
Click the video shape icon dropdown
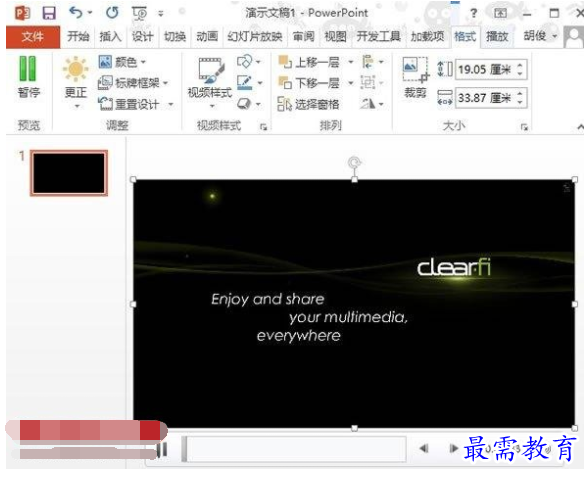point(248,62)
